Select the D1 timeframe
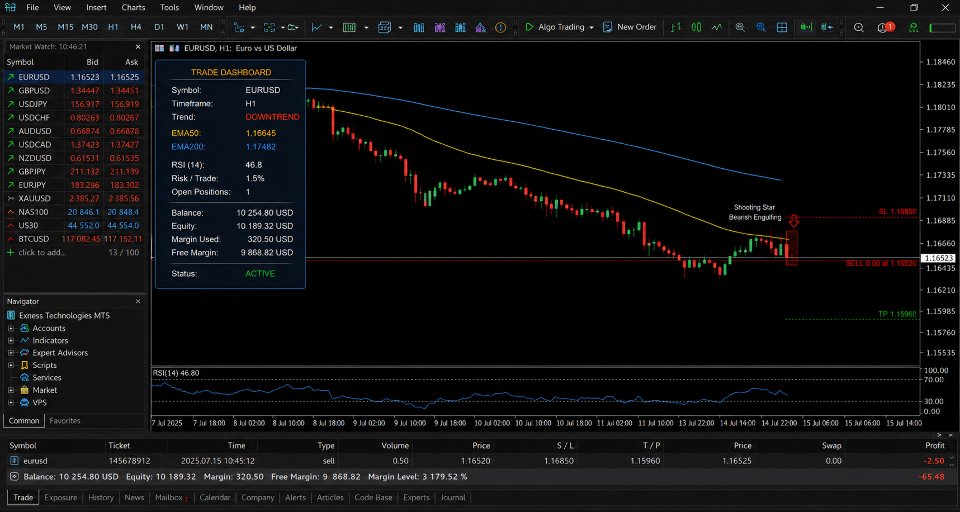 coord(159,28)
